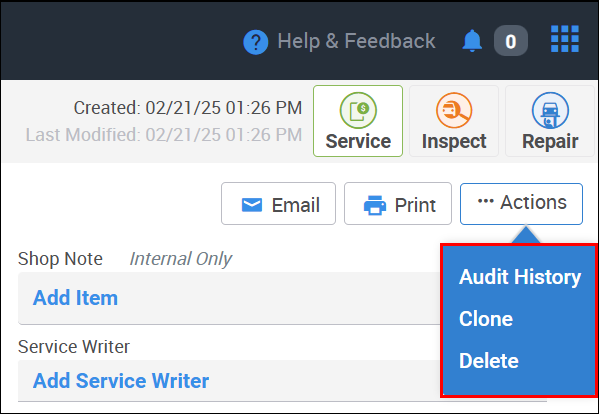The image size is (599, 414).
Task: Choose Delete from the Actions menu
Action: (489, 361)
